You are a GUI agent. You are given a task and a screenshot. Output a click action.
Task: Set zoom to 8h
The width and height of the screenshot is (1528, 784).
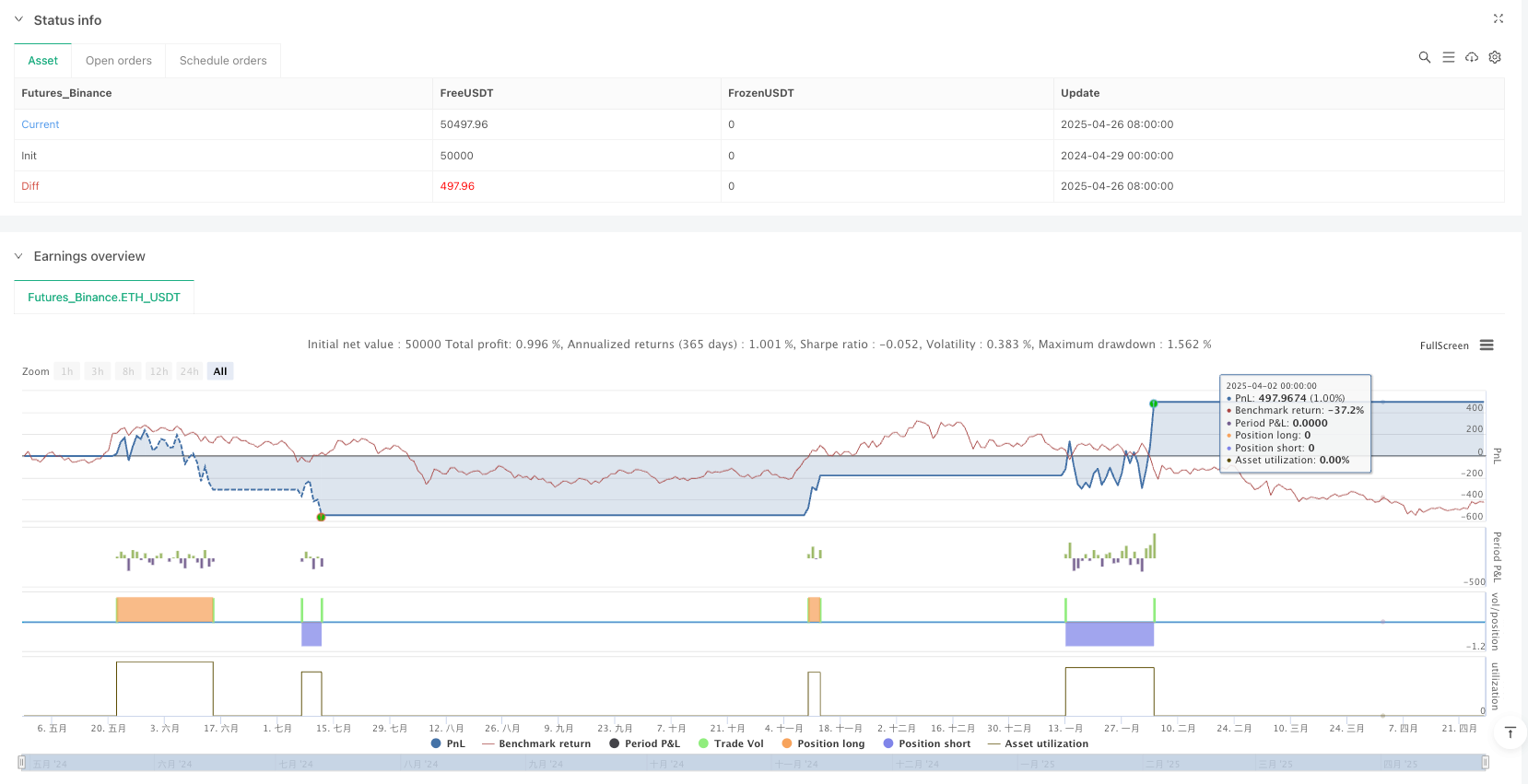tap(128, 371)
